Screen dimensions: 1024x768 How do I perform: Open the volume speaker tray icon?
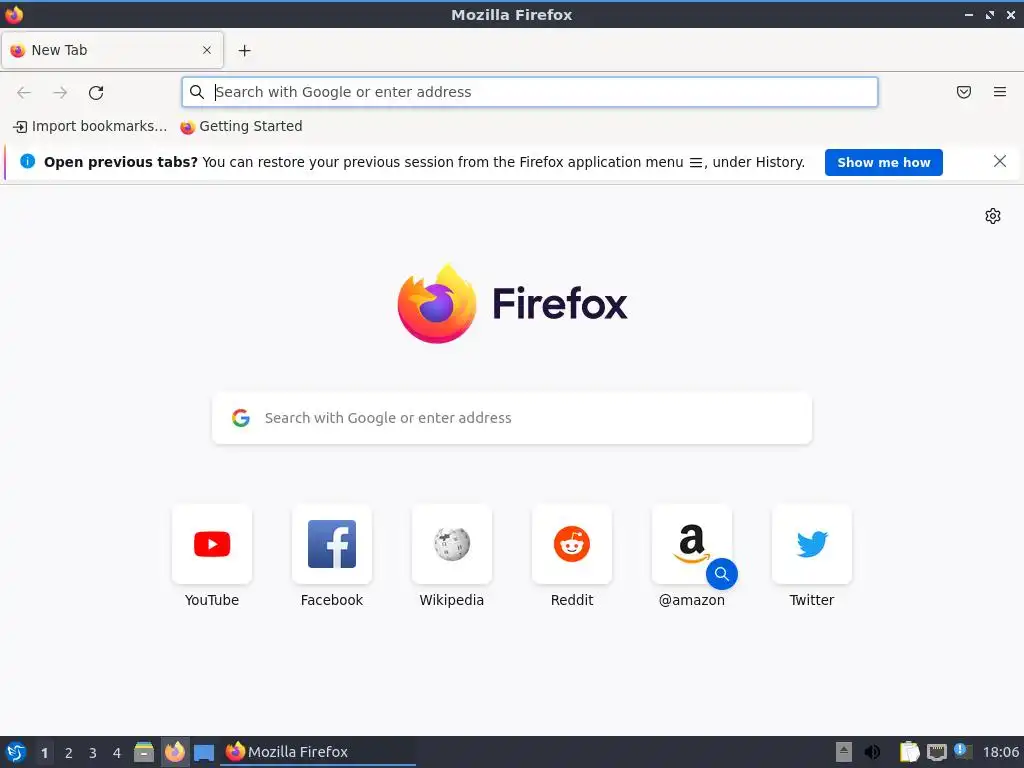(x=872, y=752)
